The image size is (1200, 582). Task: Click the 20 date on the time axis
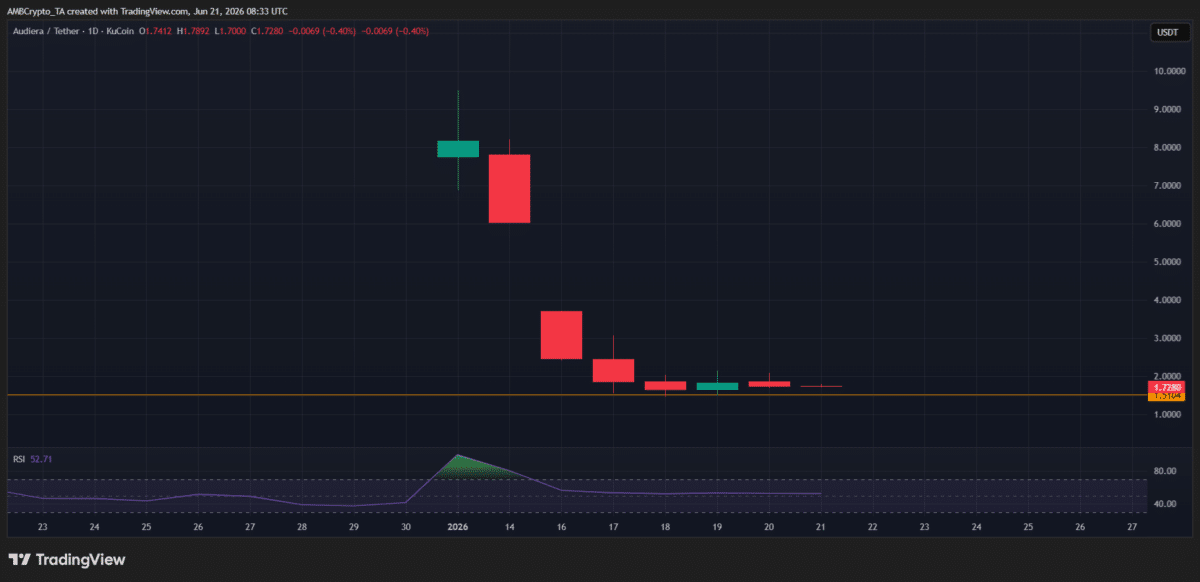(x=769, y=526)
